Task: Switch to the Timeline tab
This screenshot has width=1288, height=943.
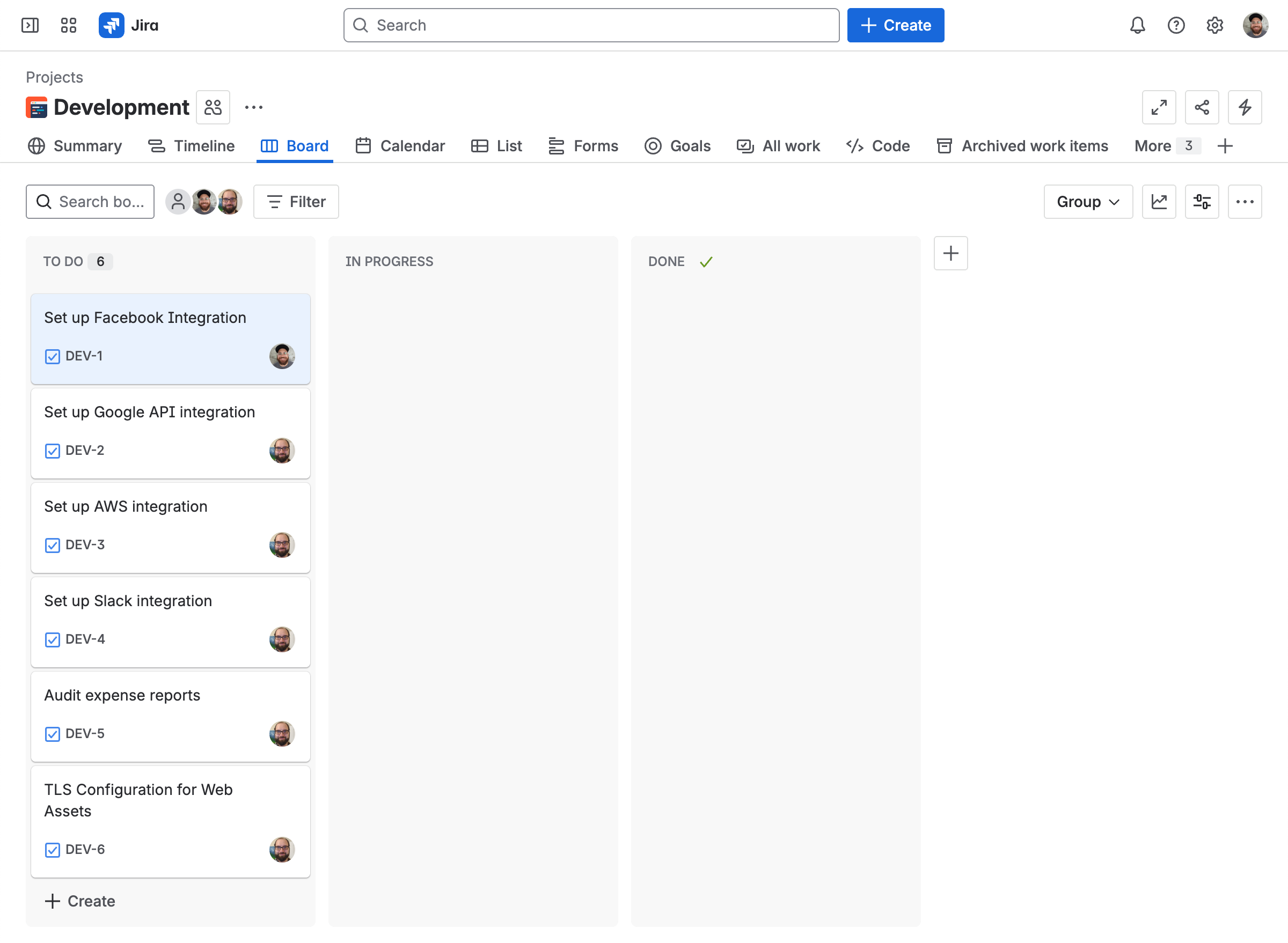Action: (x=192, y=146)
